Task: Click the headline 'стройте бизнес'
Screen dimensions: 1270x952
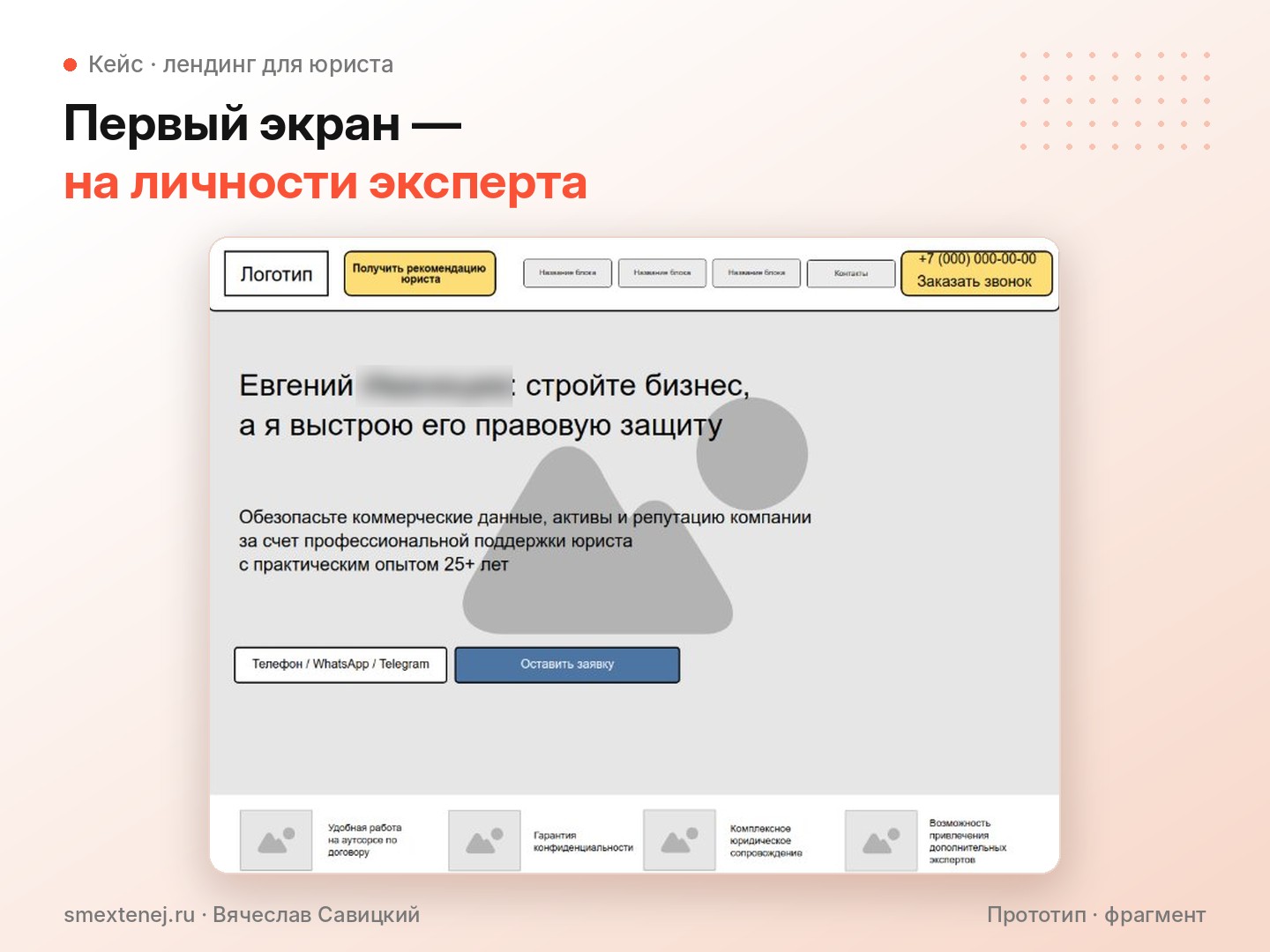Action: pos(637,385)
